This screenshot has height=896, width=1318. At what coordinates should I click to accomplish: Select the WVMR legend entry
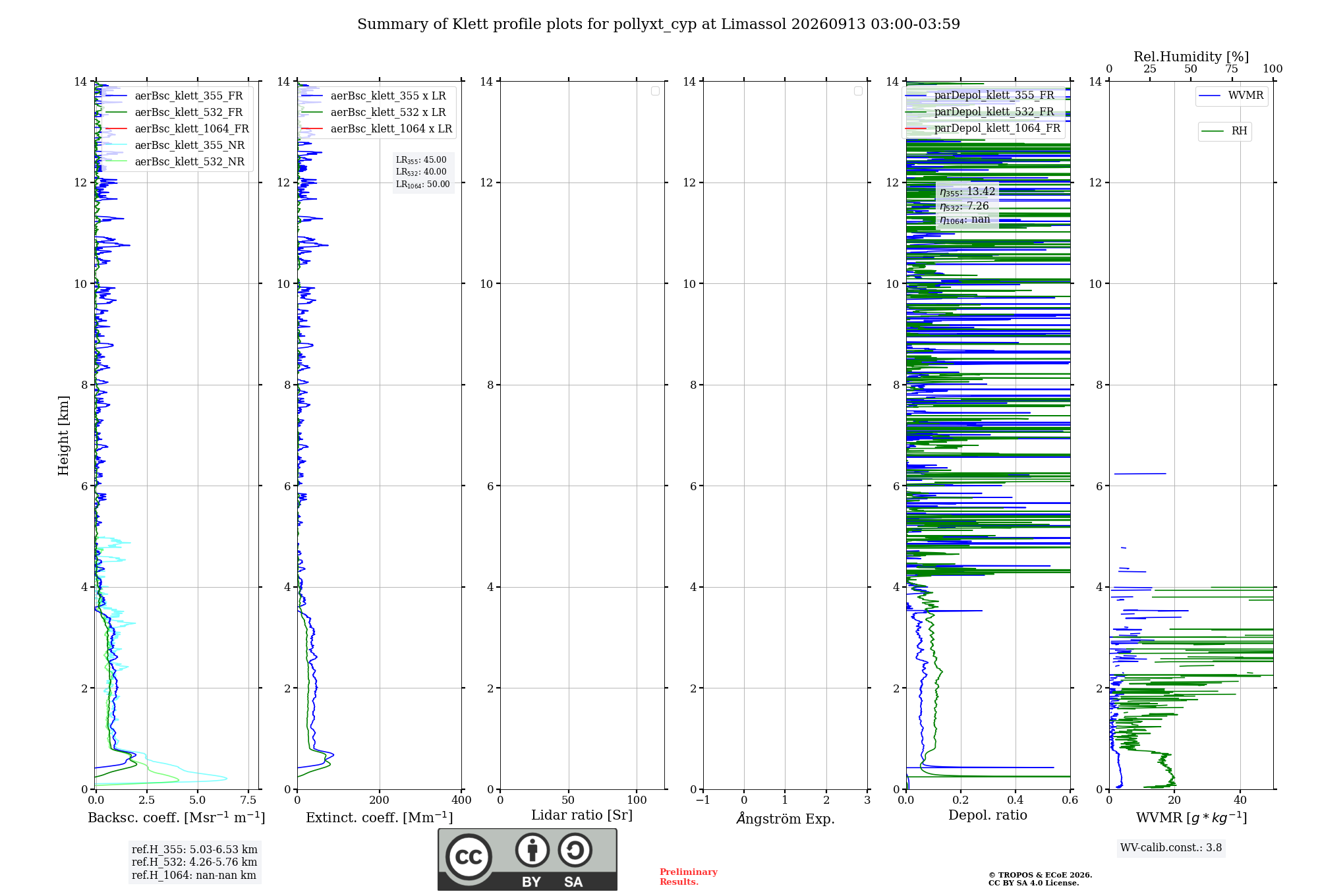1231,96
